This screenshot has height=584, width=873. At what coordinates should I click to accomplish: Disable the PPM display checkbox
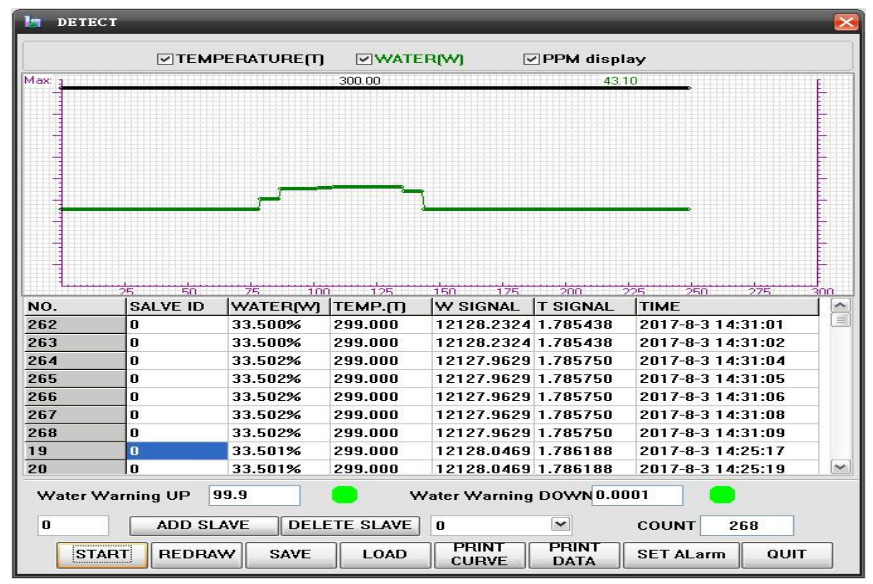tap(532, 59)
